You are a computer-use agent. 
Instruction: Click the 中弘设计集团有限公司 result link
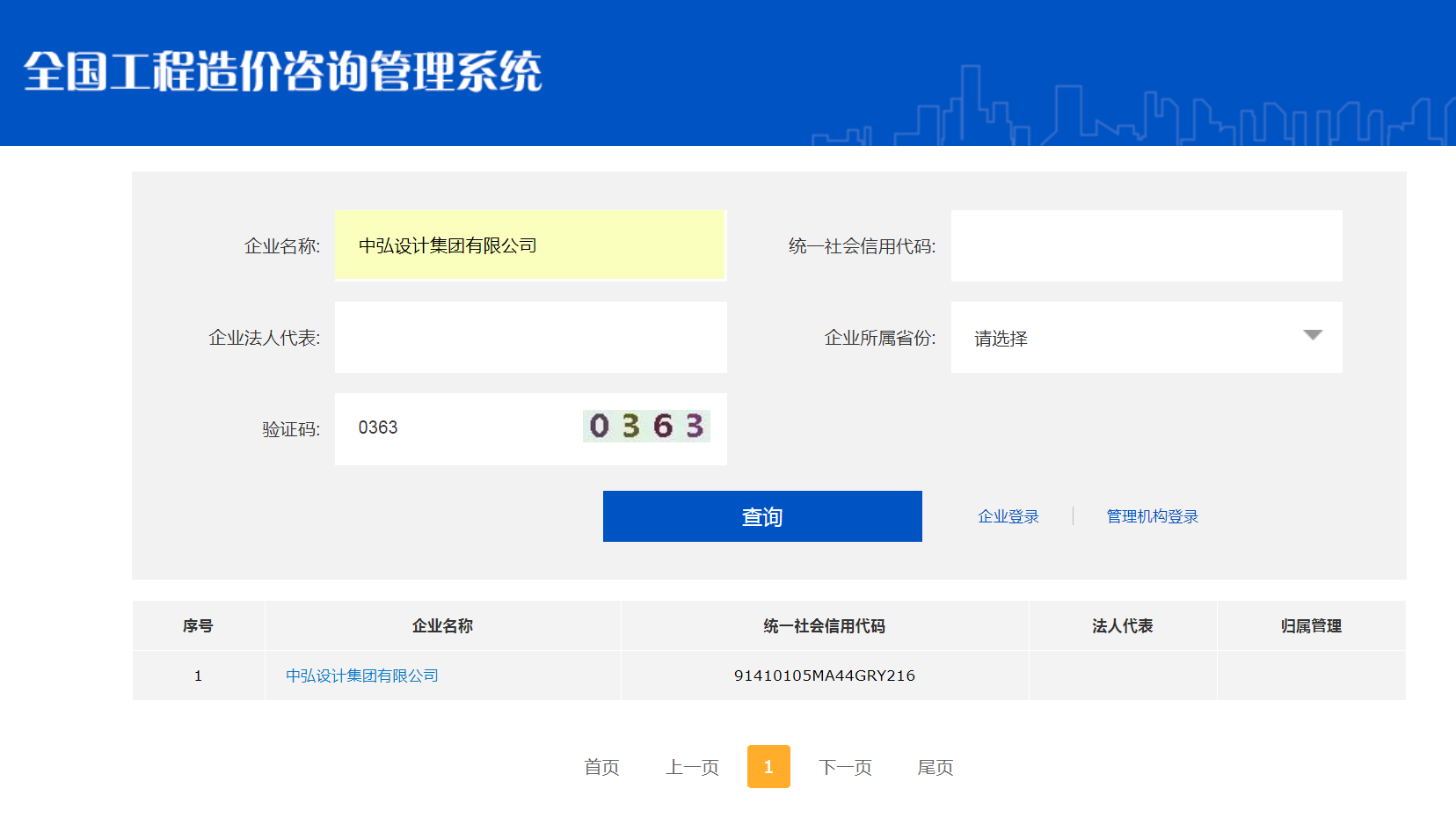pyautogui.click(x=361, y=676)
